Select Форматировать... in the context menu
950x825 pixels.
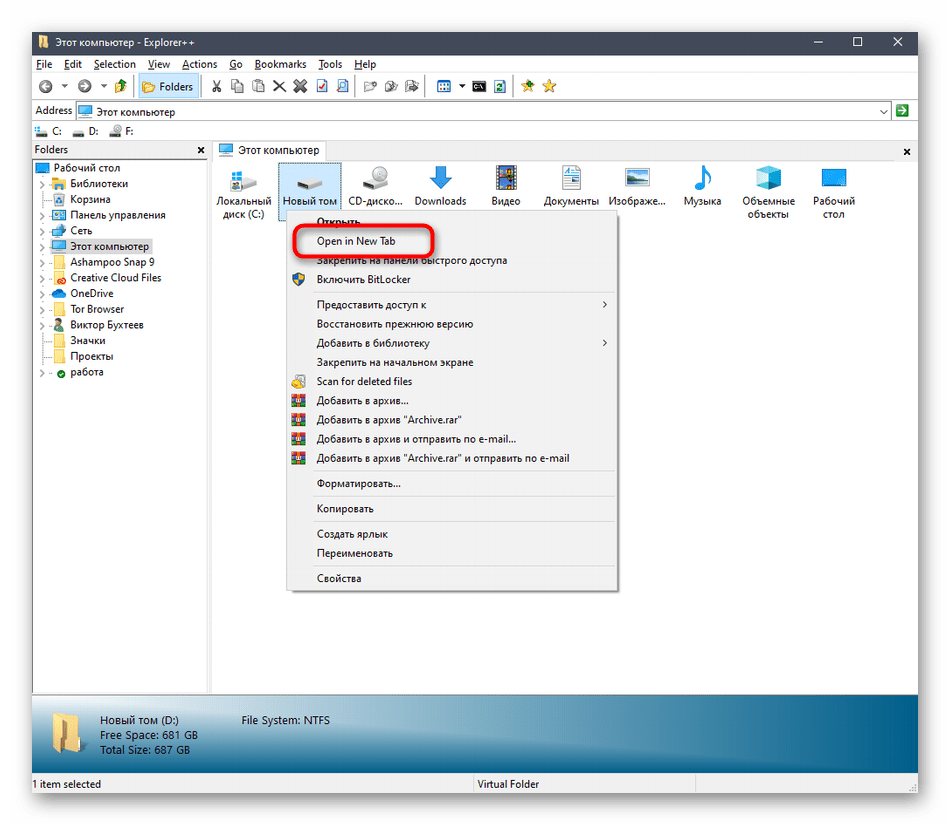tap(358, 484)
